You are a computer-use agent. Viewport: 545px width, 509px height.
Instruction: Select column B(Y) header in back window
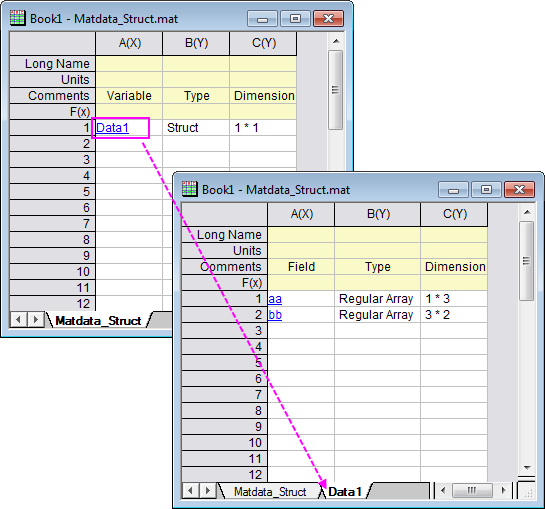point(196,43)
